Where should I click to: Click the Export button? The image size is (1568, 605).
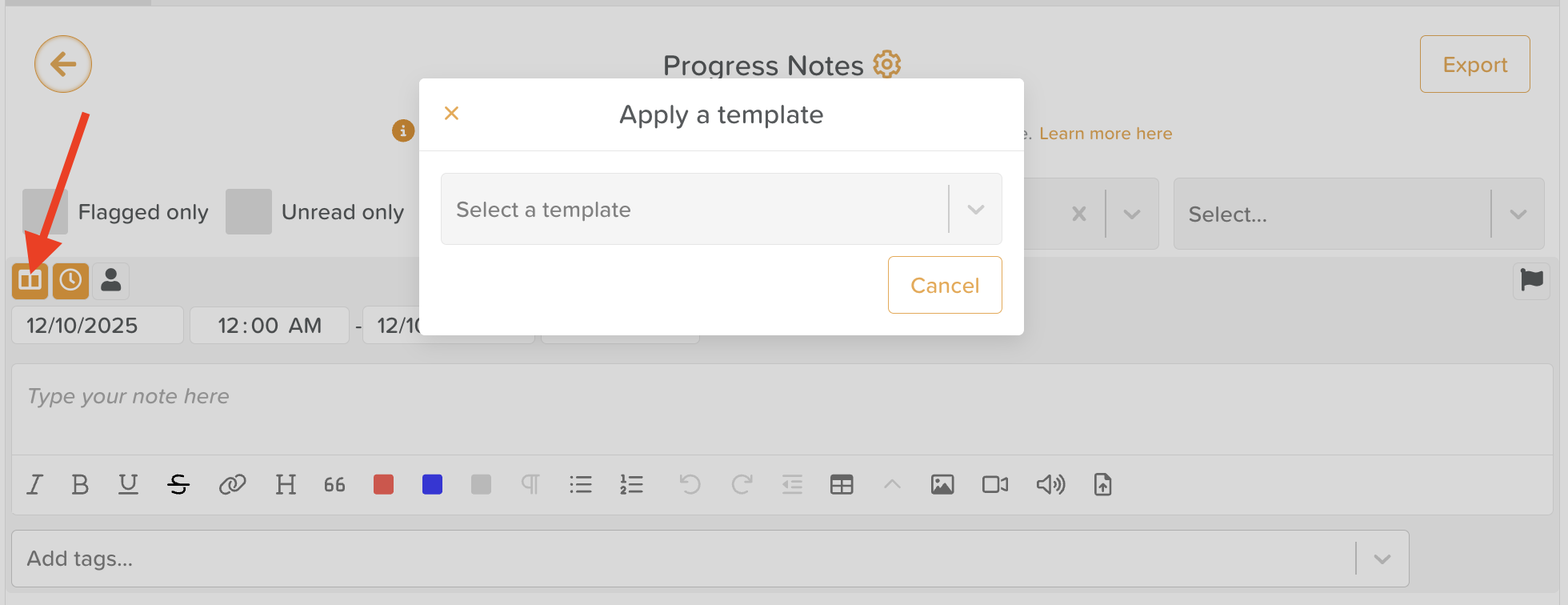[x=1474, y=65]
